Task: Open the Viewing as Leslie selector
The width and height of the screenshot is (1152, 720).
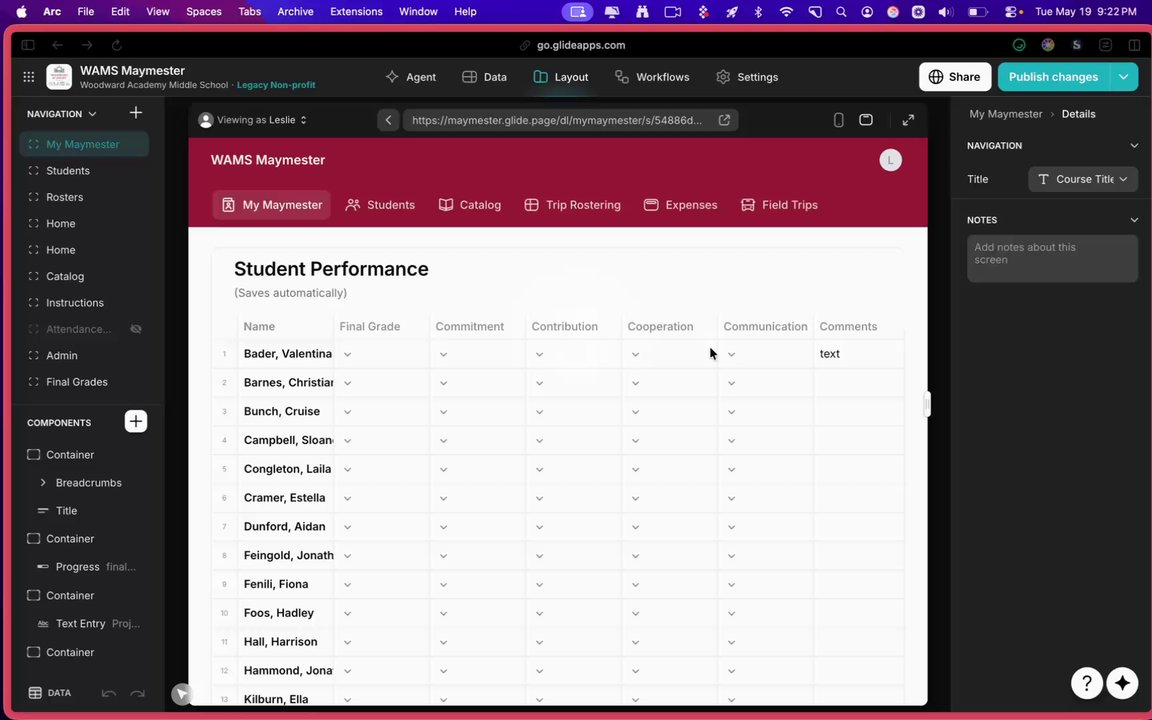Action: tap(253, 120)
